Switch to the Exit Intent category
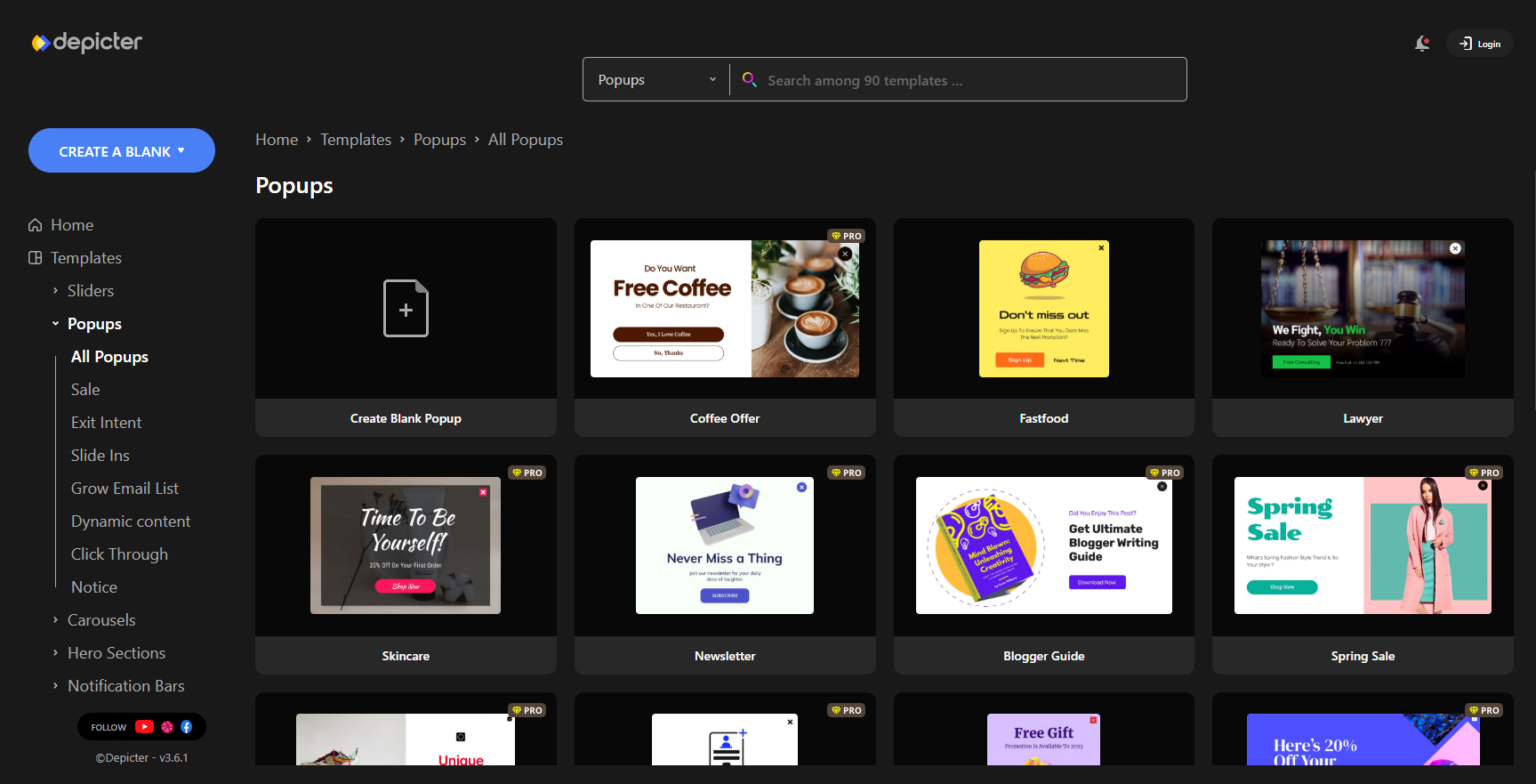The width and height of the screenshot is (1536, 784). click(105, 422)
